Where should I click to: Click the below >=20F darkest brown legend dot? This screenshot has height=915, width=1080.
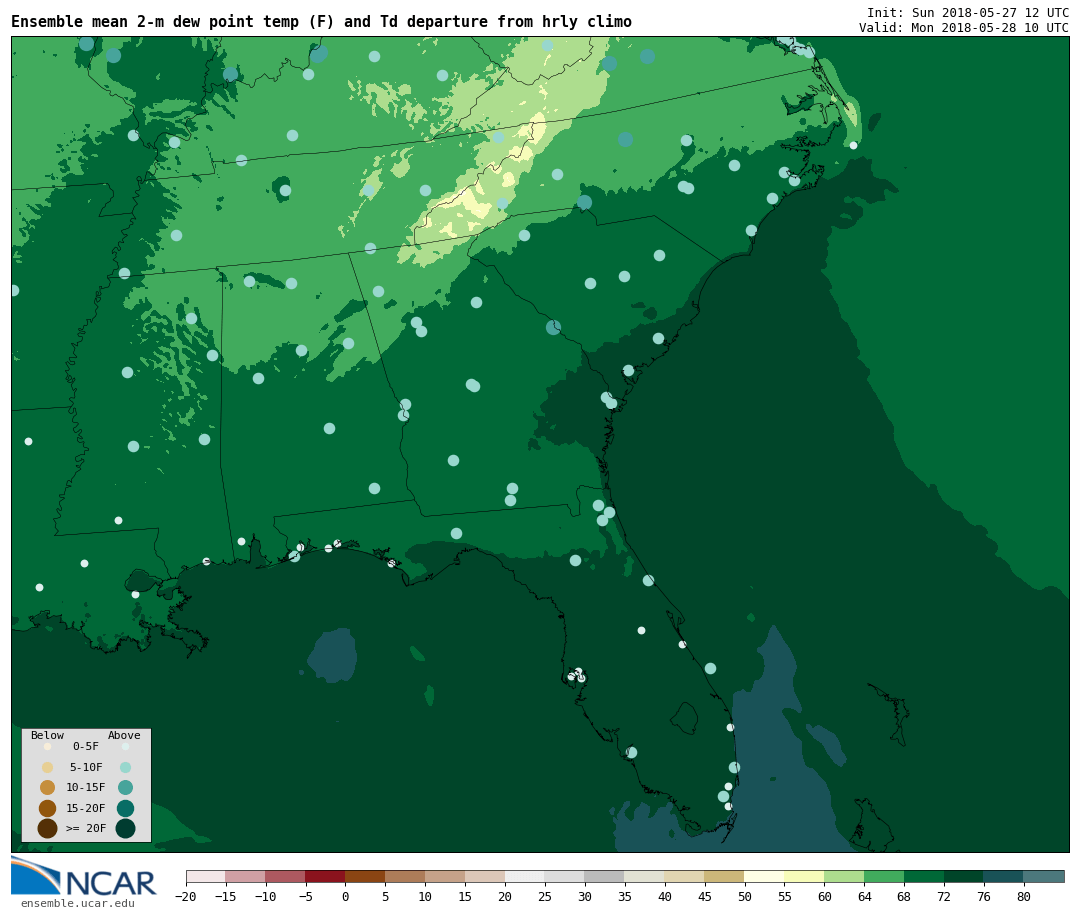pos(48,828)
